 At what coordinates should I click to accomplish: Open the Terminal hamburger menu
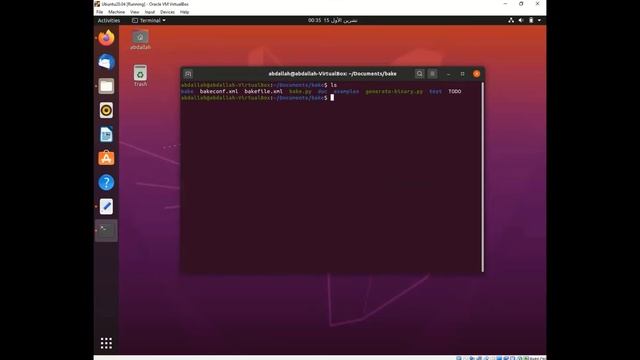click(x=432, y=74)
